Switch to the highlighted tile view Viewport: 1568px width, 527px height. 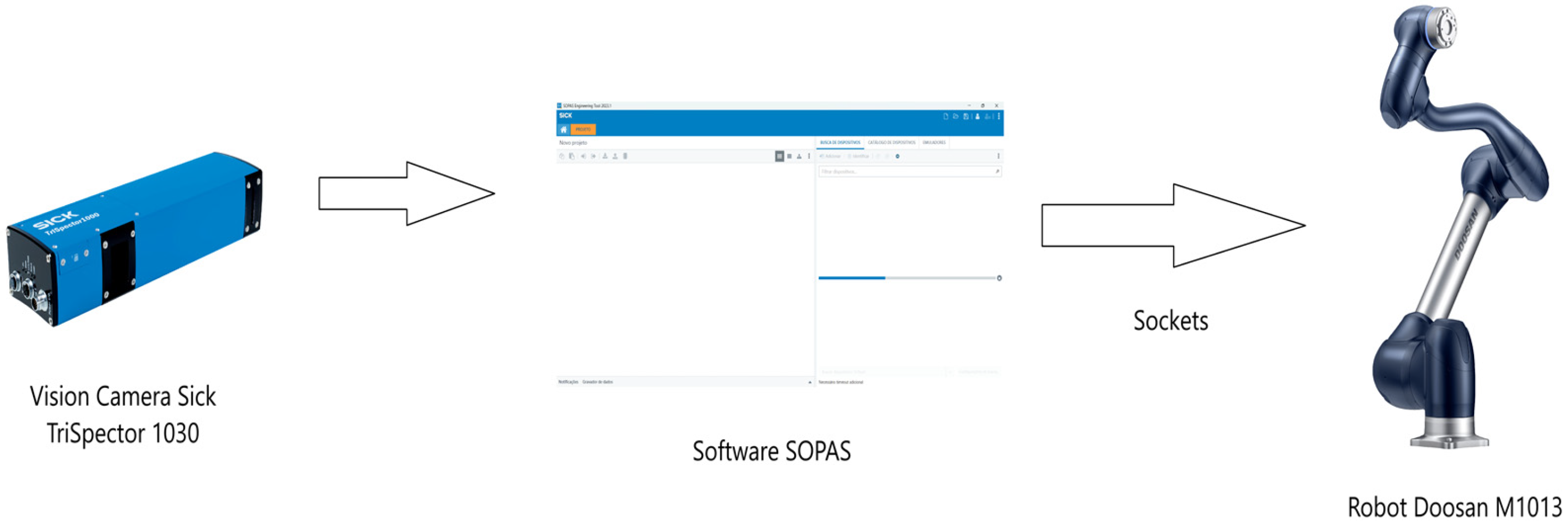click(x=779, y=156)
